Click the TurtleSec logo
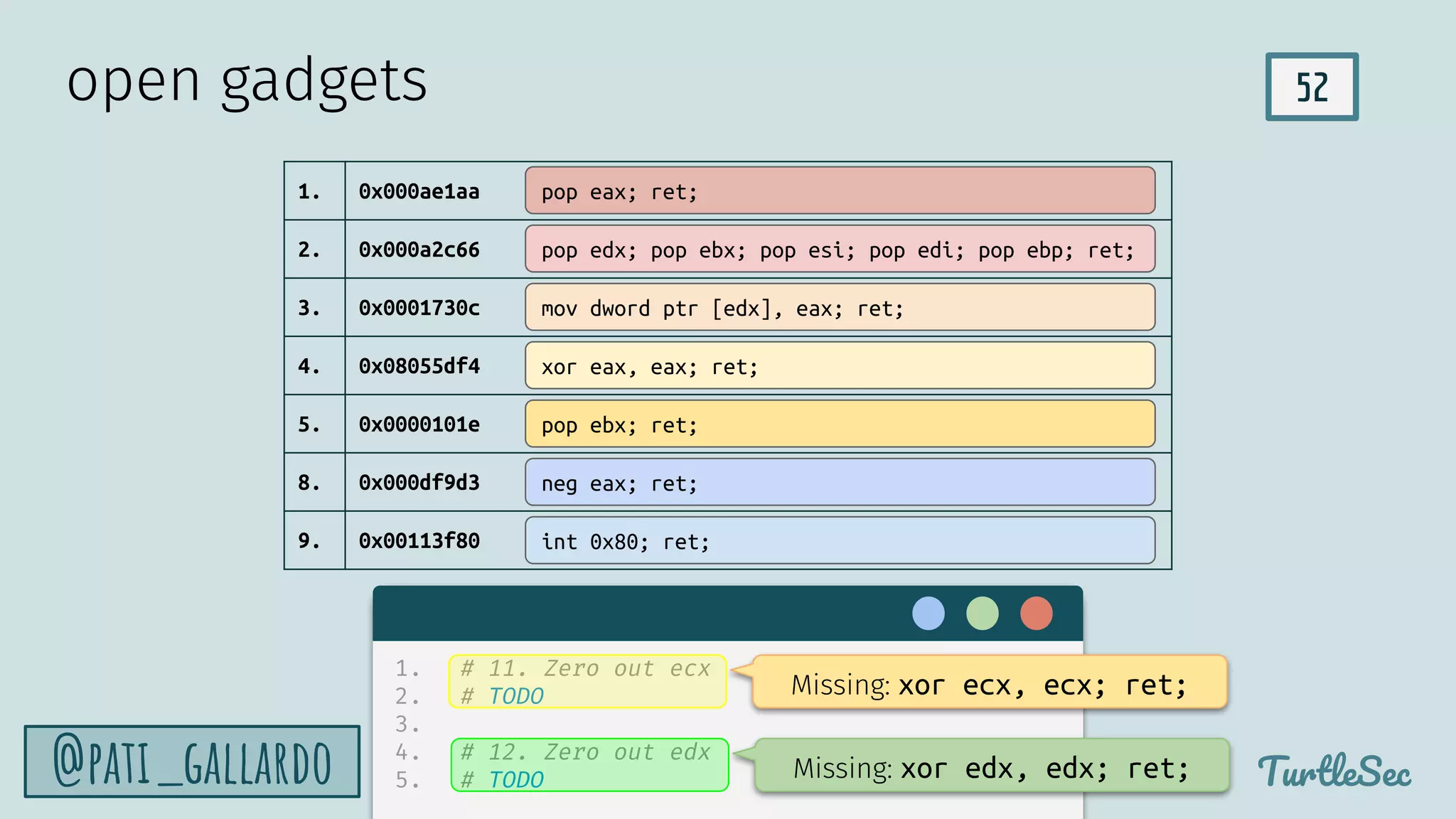 [x=1334, y=771]
